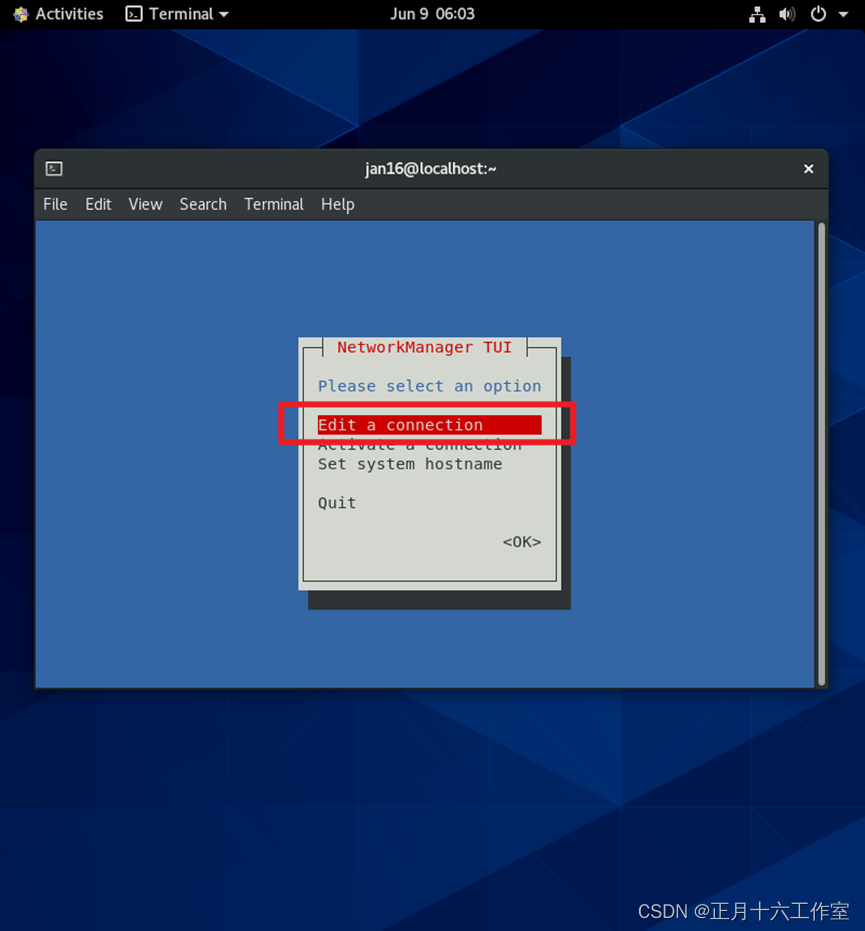Click the Activities overview icon
Screen dimensions: 865x931
click(21, 14)
